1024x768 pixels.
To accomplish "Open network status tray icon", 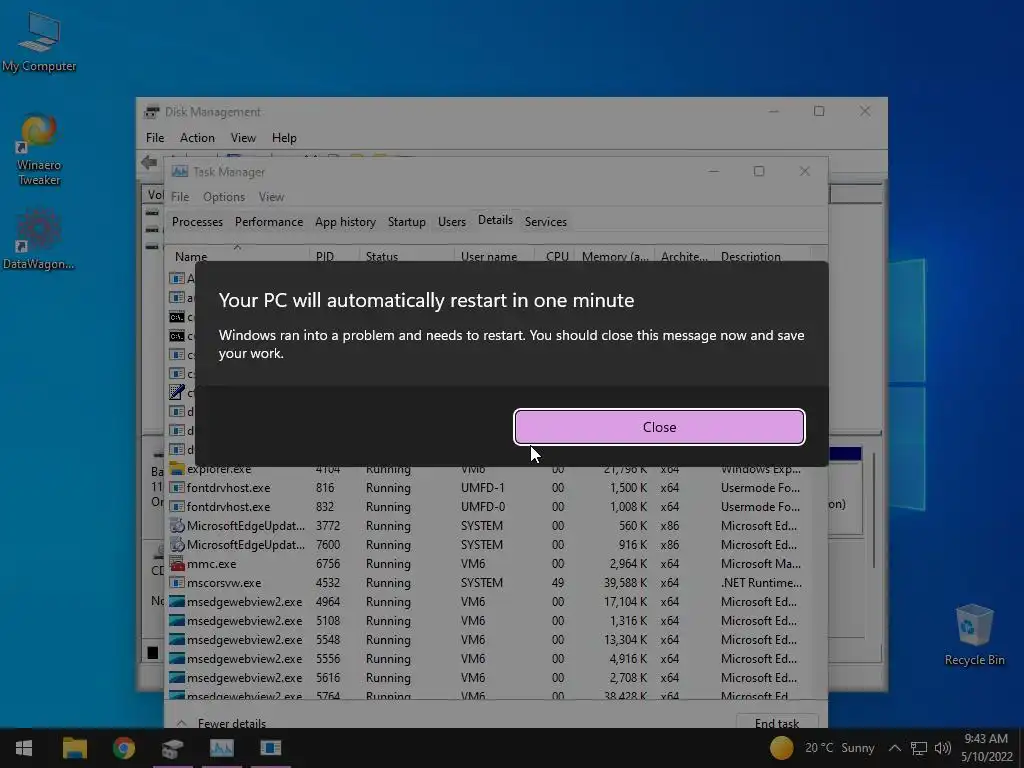I will pos(919,748).
